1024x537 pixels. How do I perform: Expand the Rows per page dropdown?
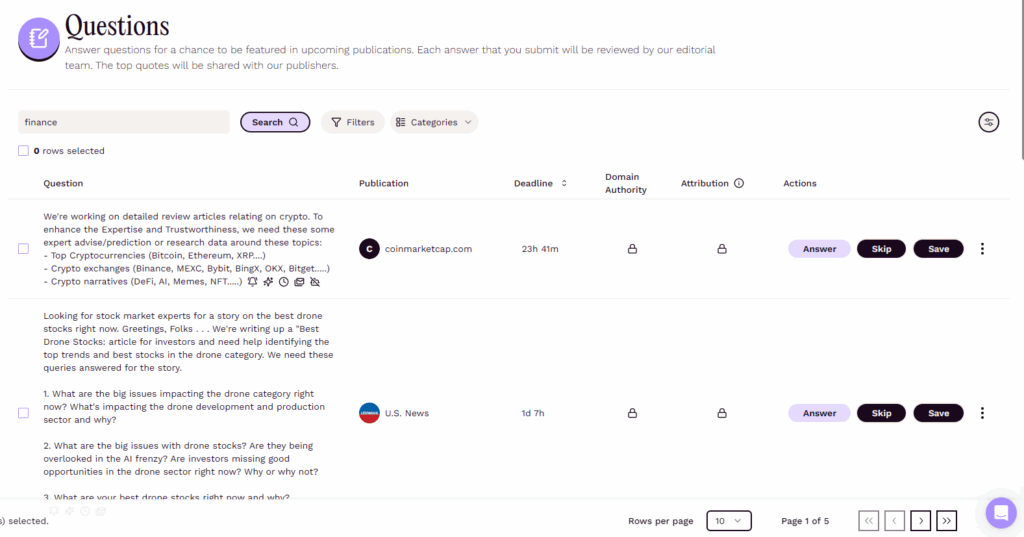[x=729, y=520]
